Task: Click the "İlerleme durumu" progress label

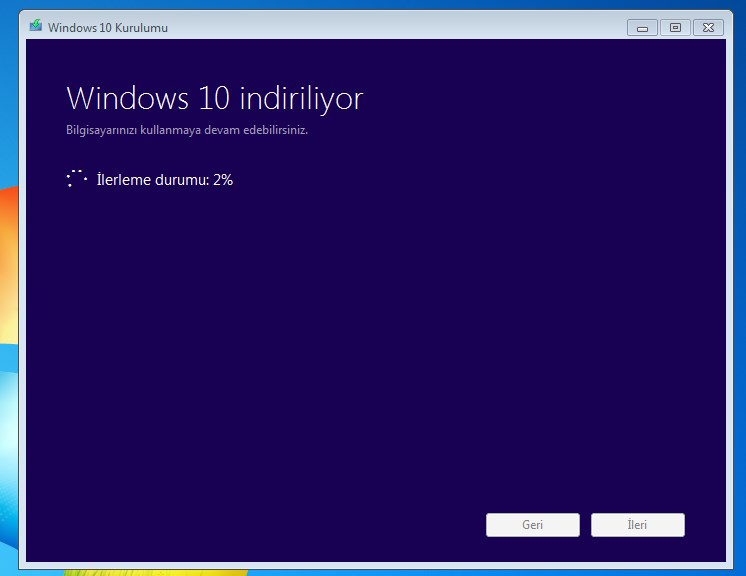Action: [152, 180]
